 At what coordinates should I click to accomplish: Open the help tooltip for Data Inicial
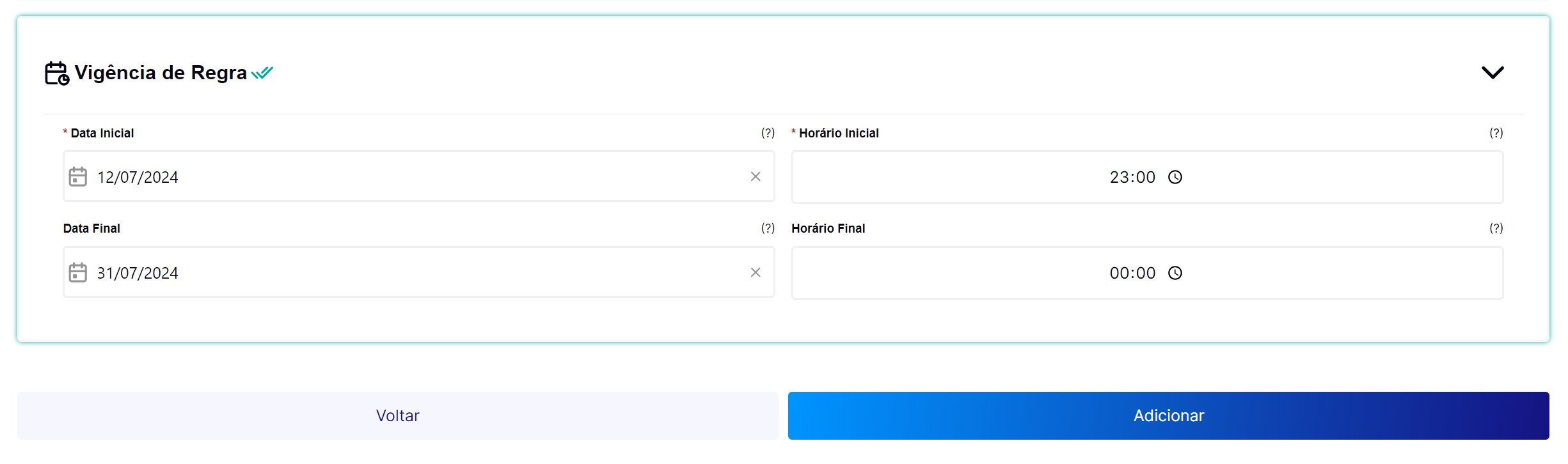click(x=767, y=133)
